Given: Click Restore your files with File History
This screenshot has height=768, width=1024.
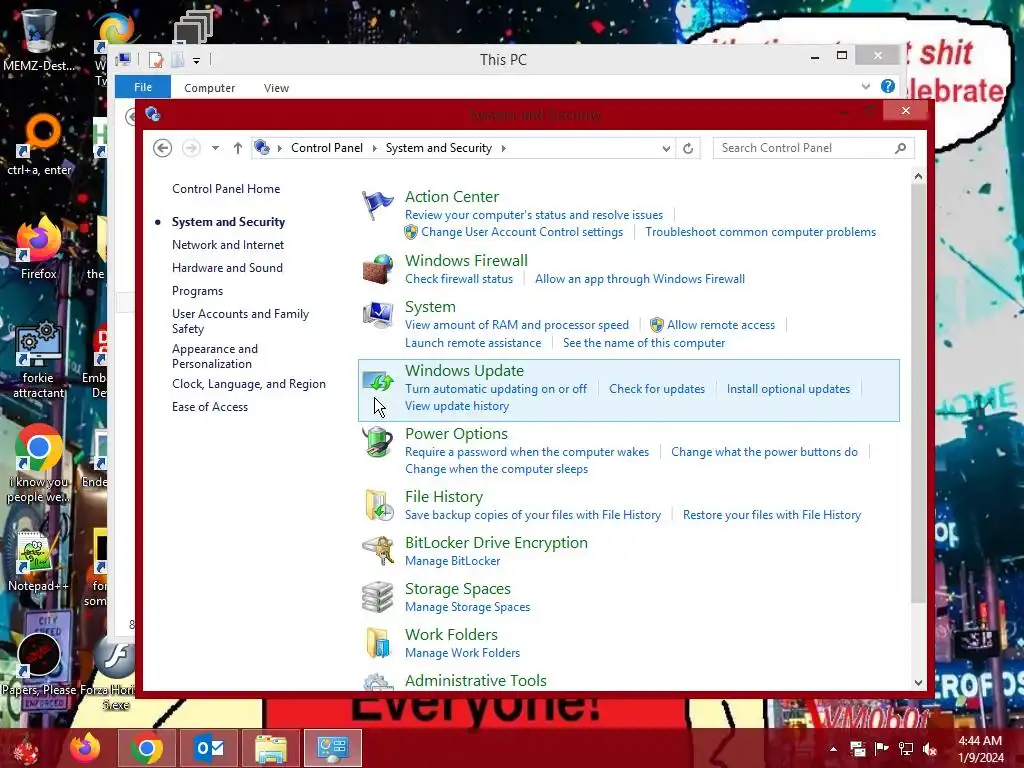Looking at the screenshot, I should (x=771, y=515).
